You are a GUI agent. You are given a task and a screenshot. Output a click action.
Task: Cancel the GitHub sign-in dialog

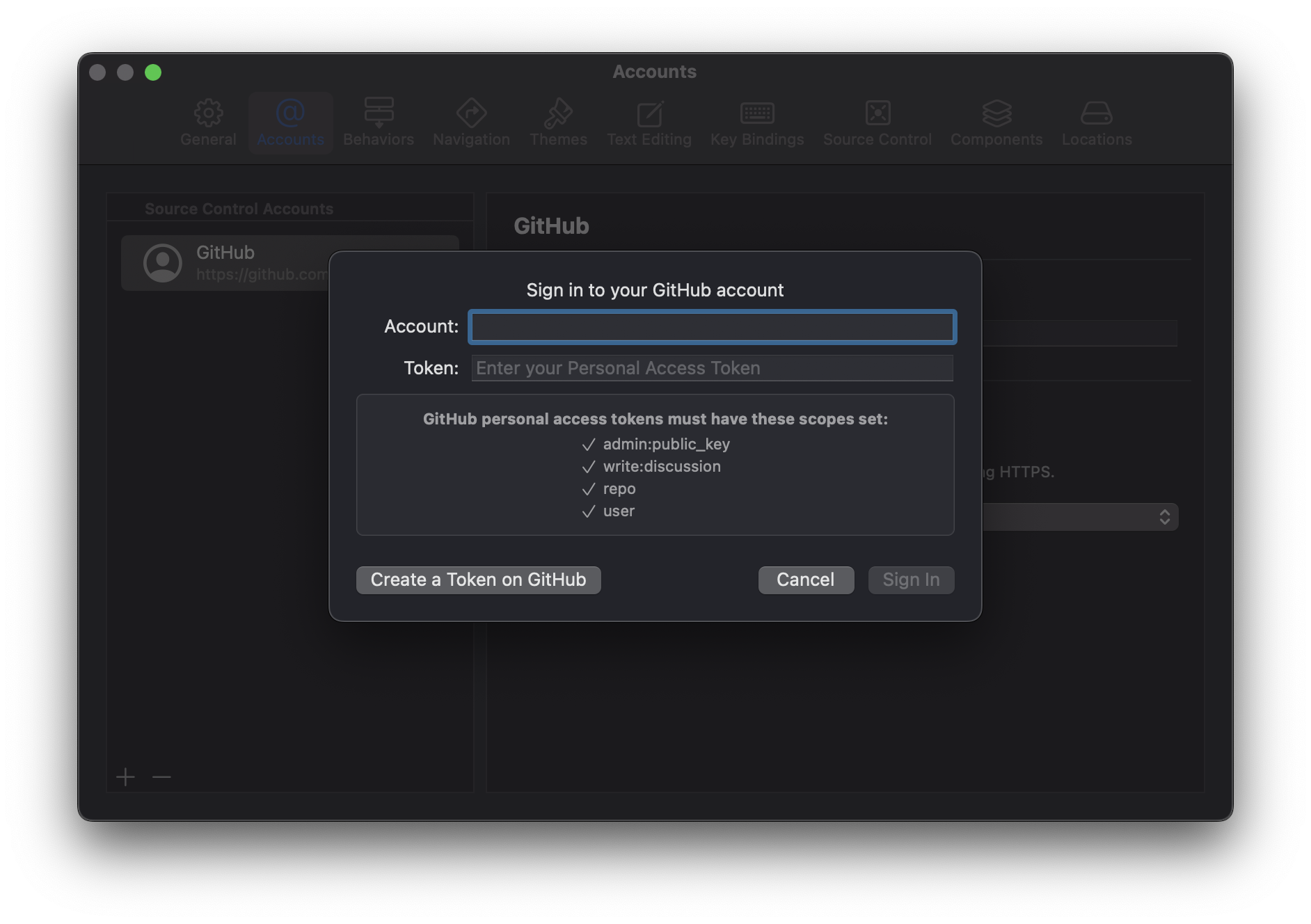[x=806, y=580]
